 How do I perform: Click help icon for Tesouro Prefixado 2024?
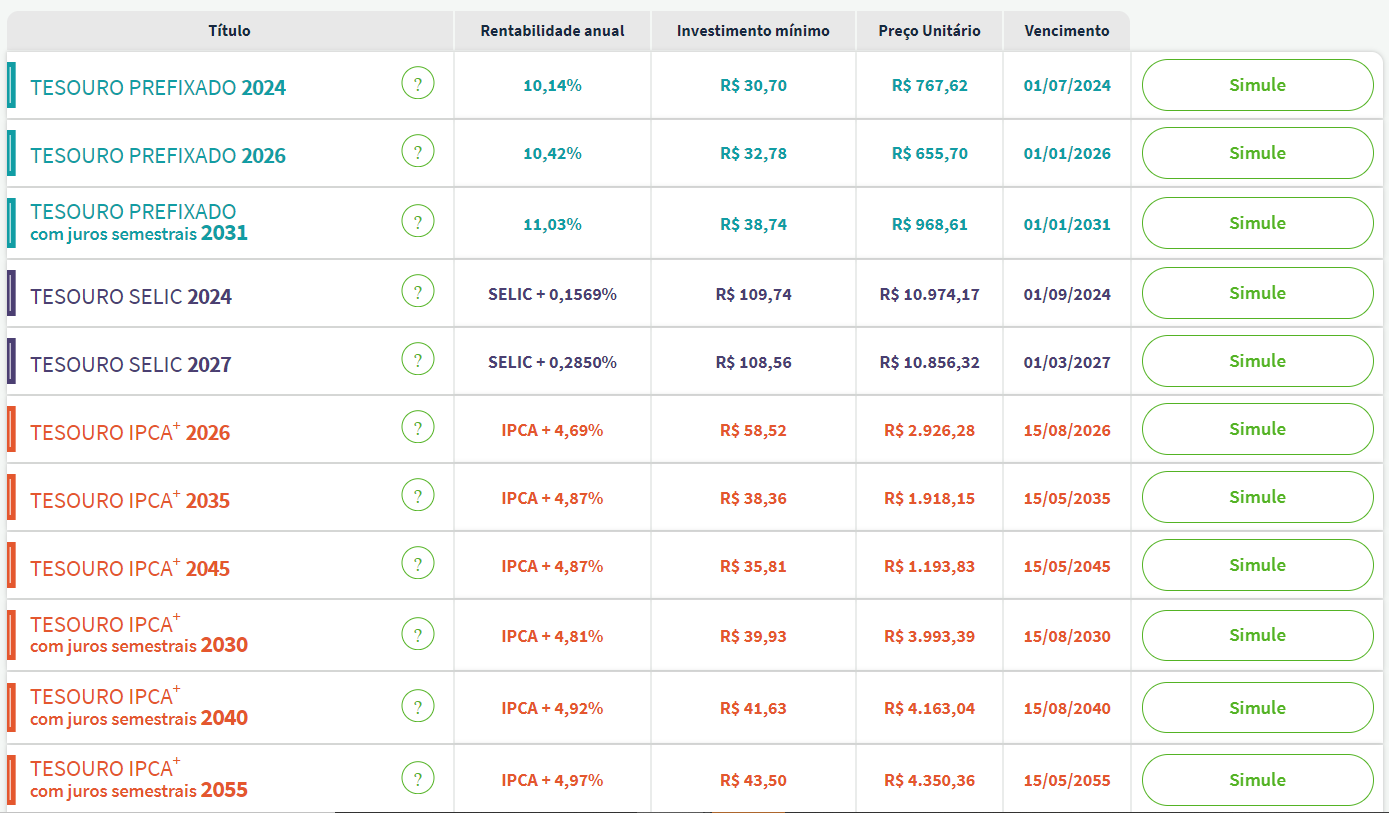tap(418, 84)
